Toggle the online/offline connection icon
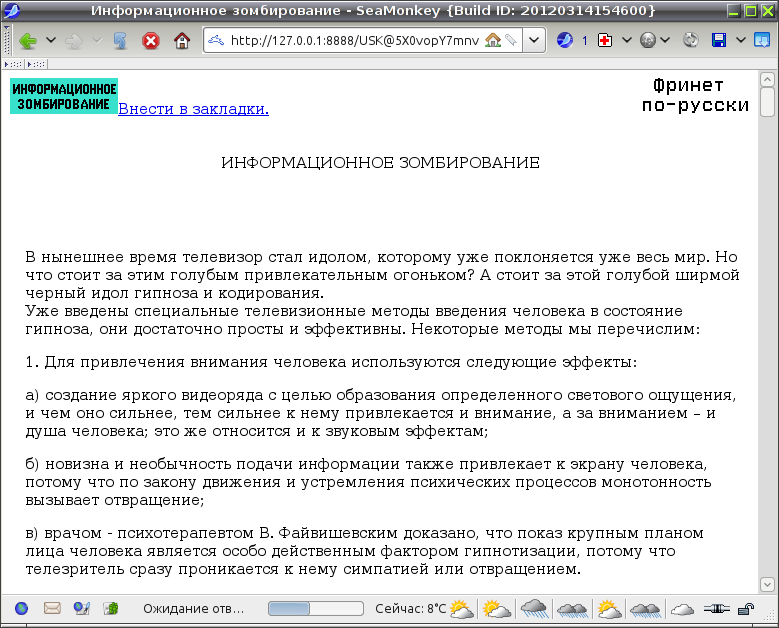The width and height of the screenshot is (779, 628). pyautogui.click(x=714, y=608)
